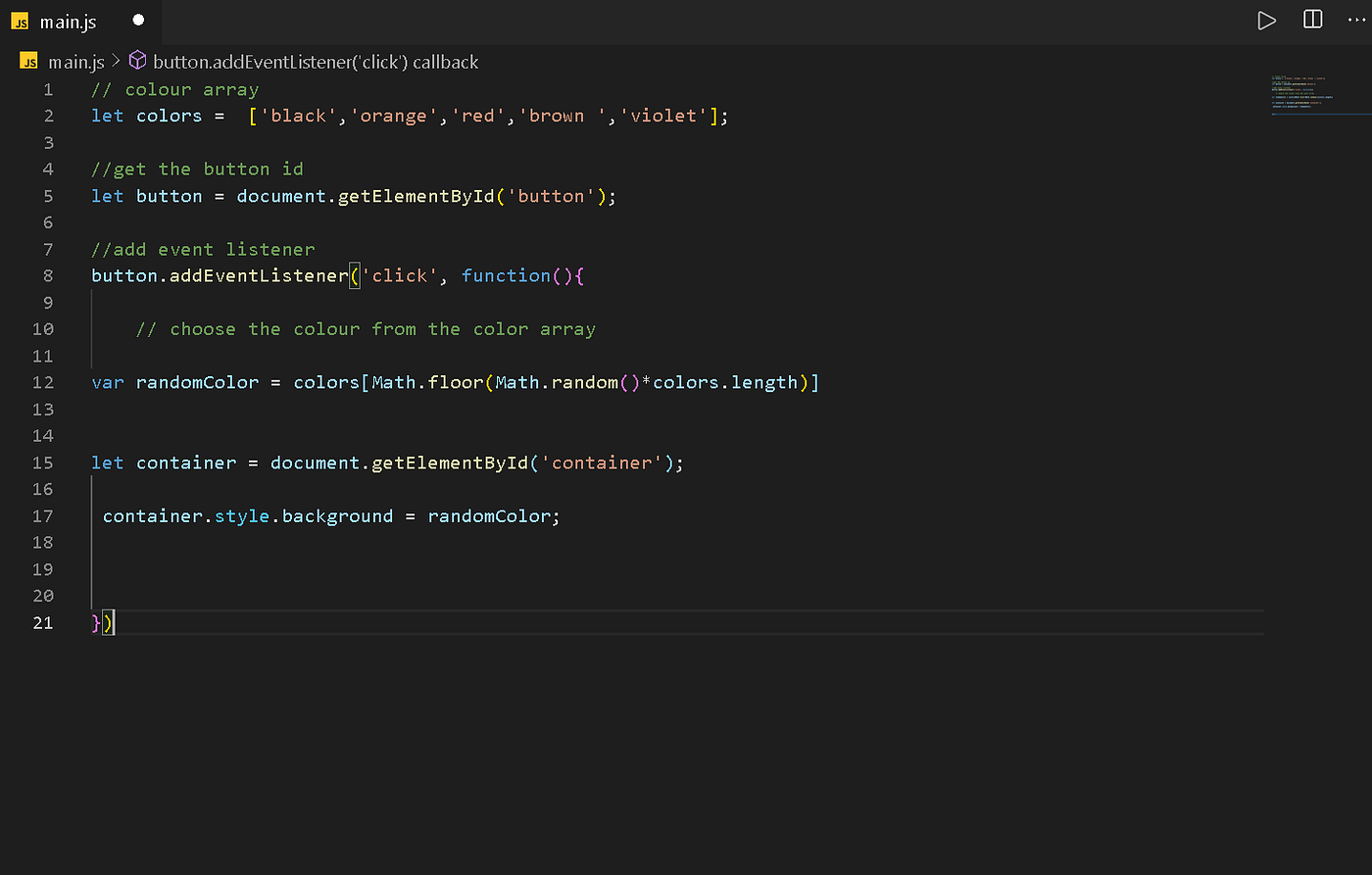Place cursor on the randomColor variable
The height and width of the screenshot is (875, 1372).
[197, 382]
